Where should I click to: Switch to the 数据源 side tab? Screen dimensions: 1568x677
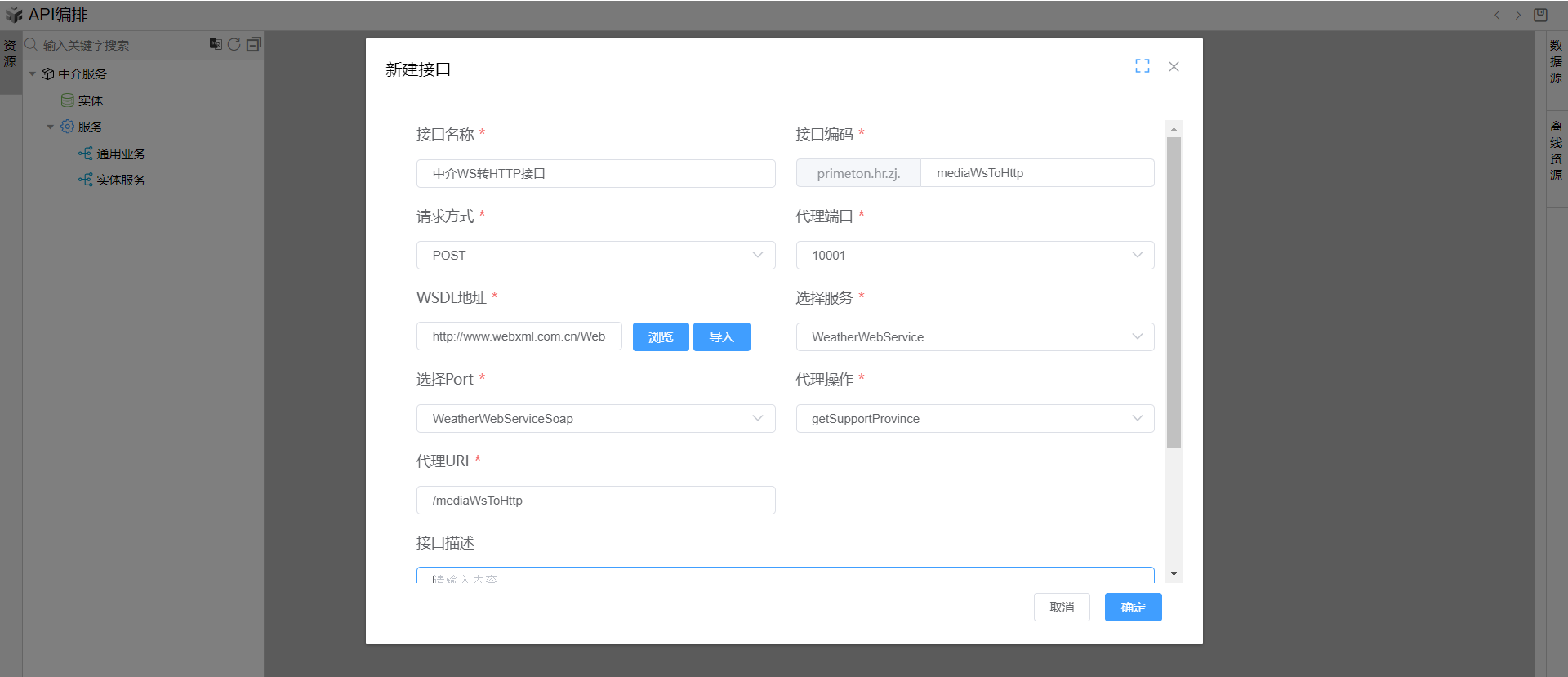click(1556, 62)
